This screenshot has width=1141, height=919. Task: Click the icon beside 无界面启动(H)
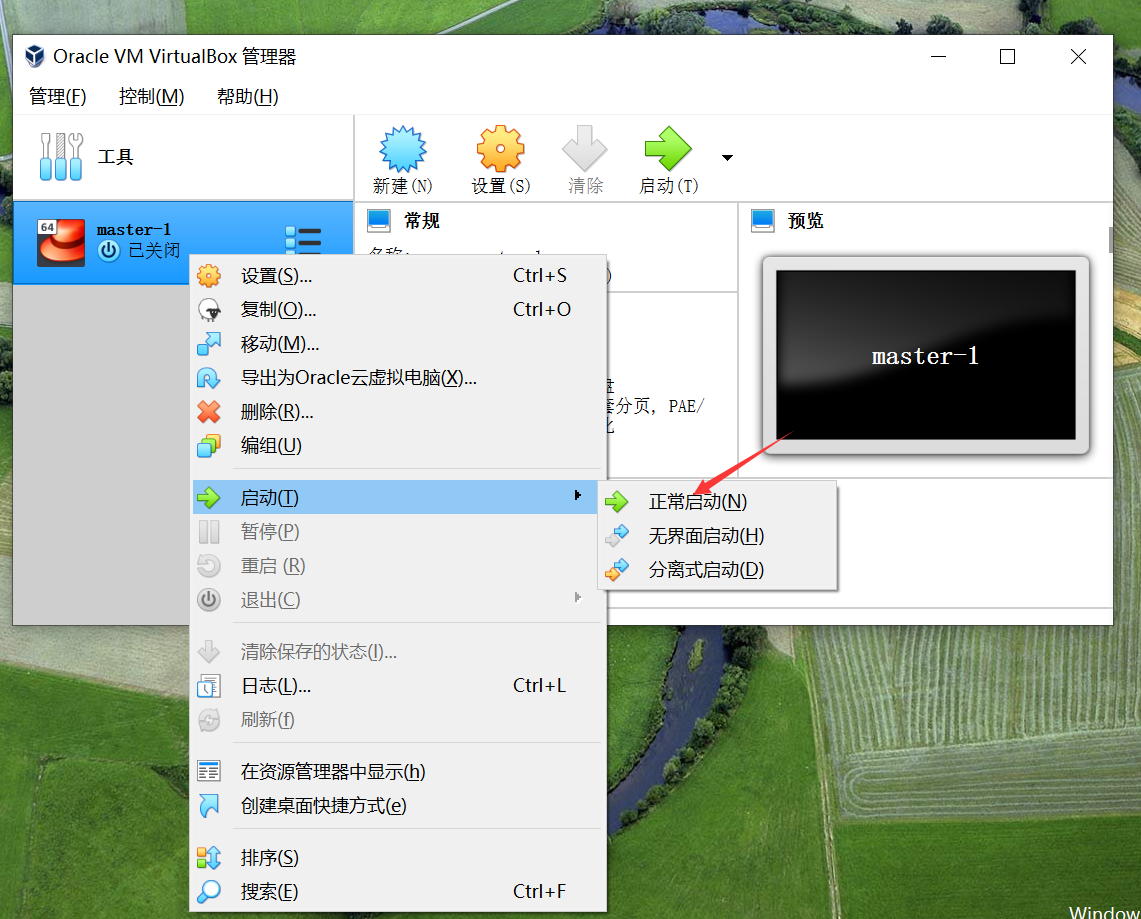[x=616, y=536]
